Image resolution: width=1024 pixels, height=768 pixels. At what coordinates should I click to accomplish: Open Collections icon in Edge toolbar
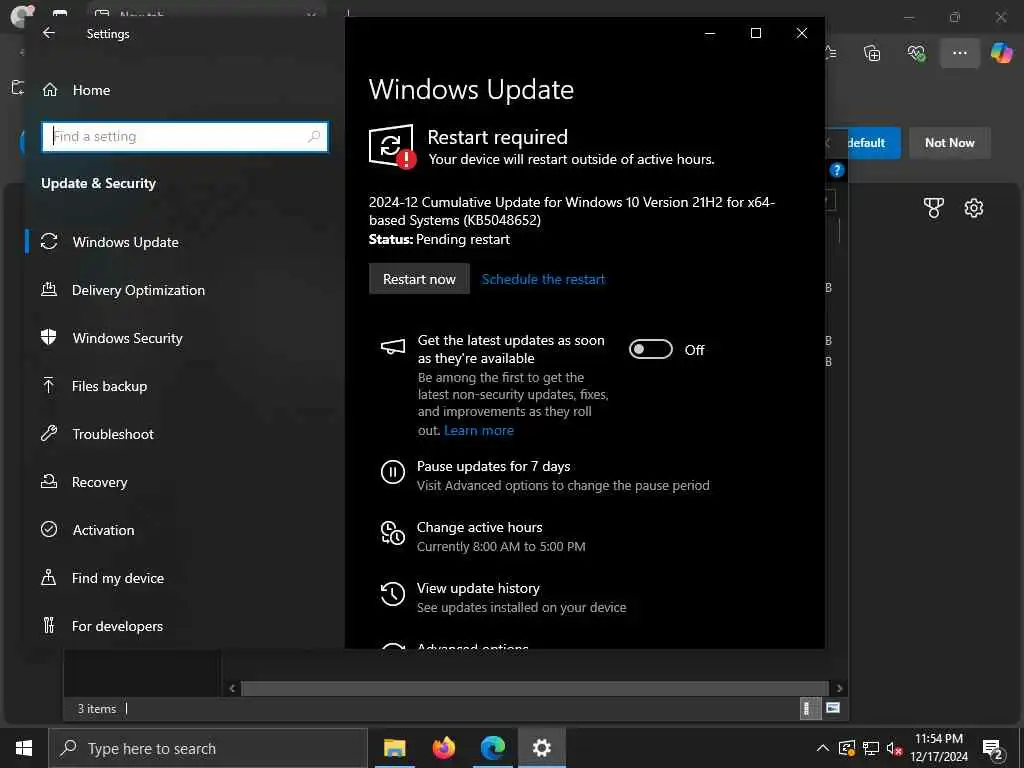click(872, 53)
